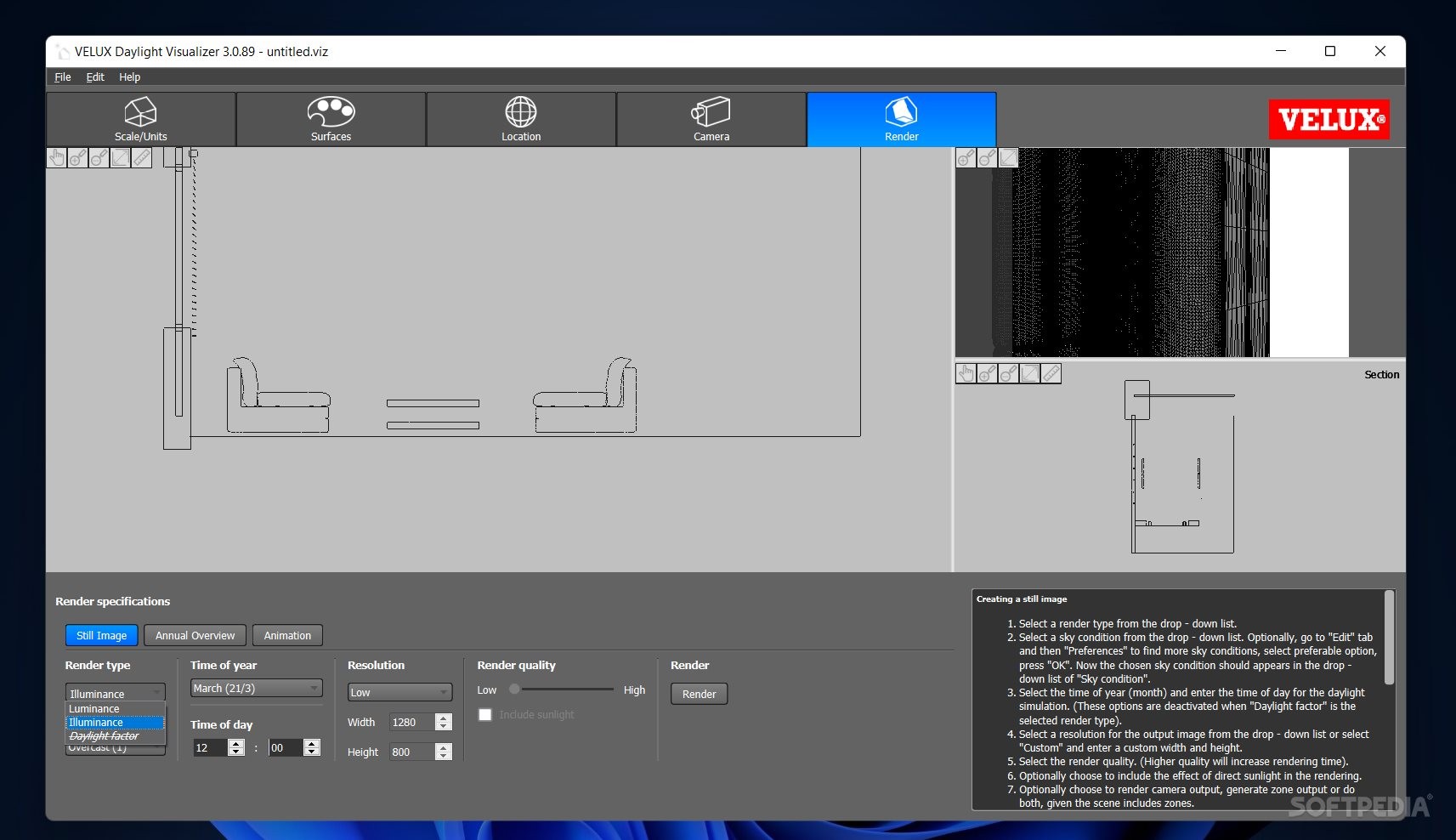
Task: Increase the Width value with up arrow
Action: 443,718
